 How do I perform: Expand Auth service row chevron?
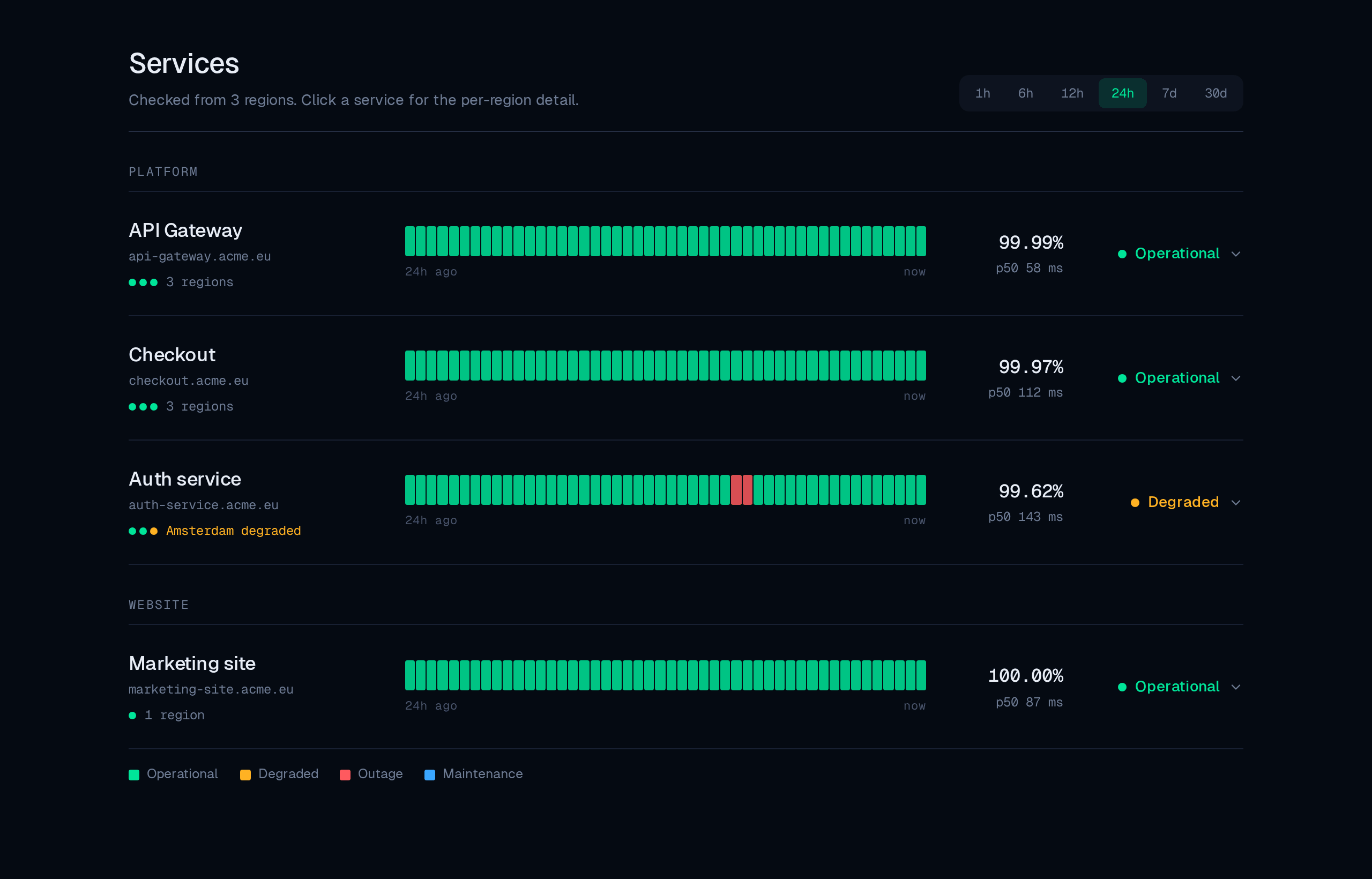tap(1235, 503)
